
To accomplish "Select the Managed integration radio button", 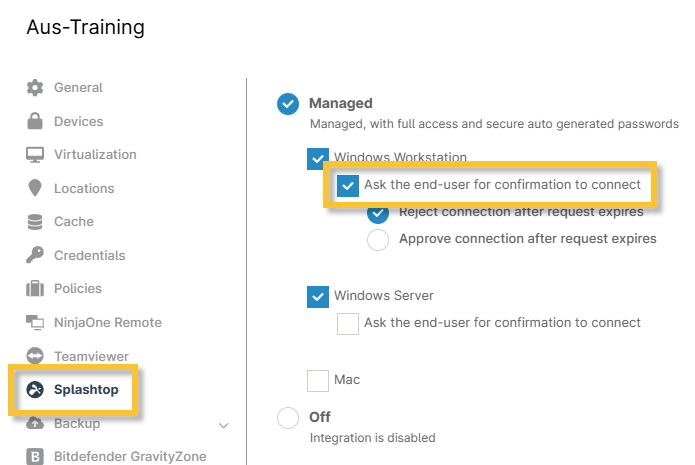I will pyautogui.click(x=287, y=104).
